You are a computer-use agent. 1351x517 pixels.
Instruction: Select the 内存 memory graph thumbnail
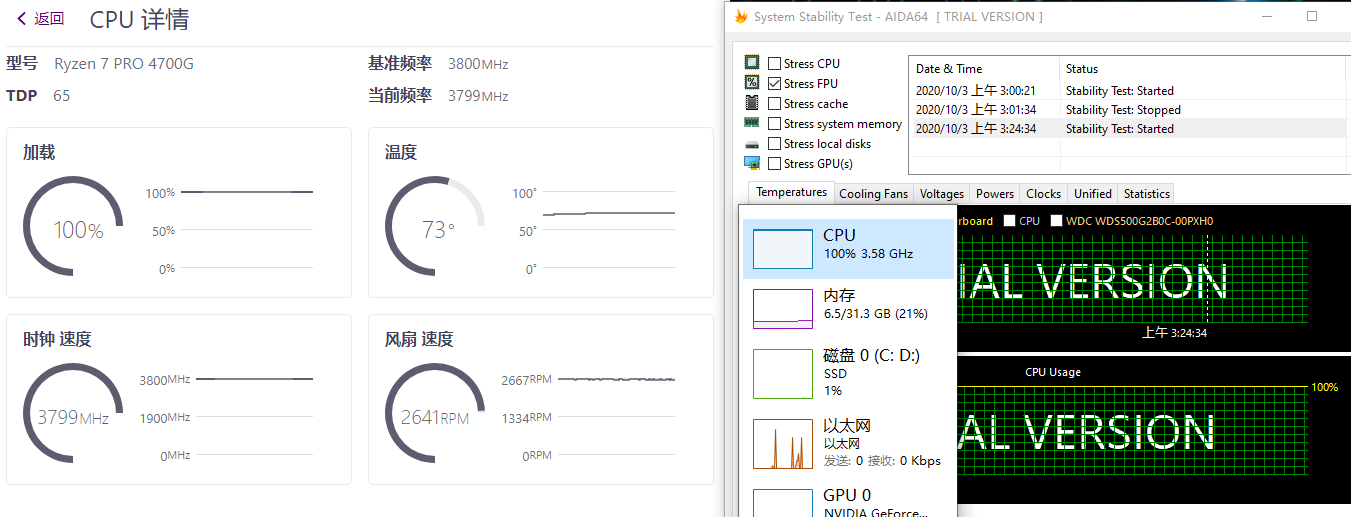[x=782, y=309]
